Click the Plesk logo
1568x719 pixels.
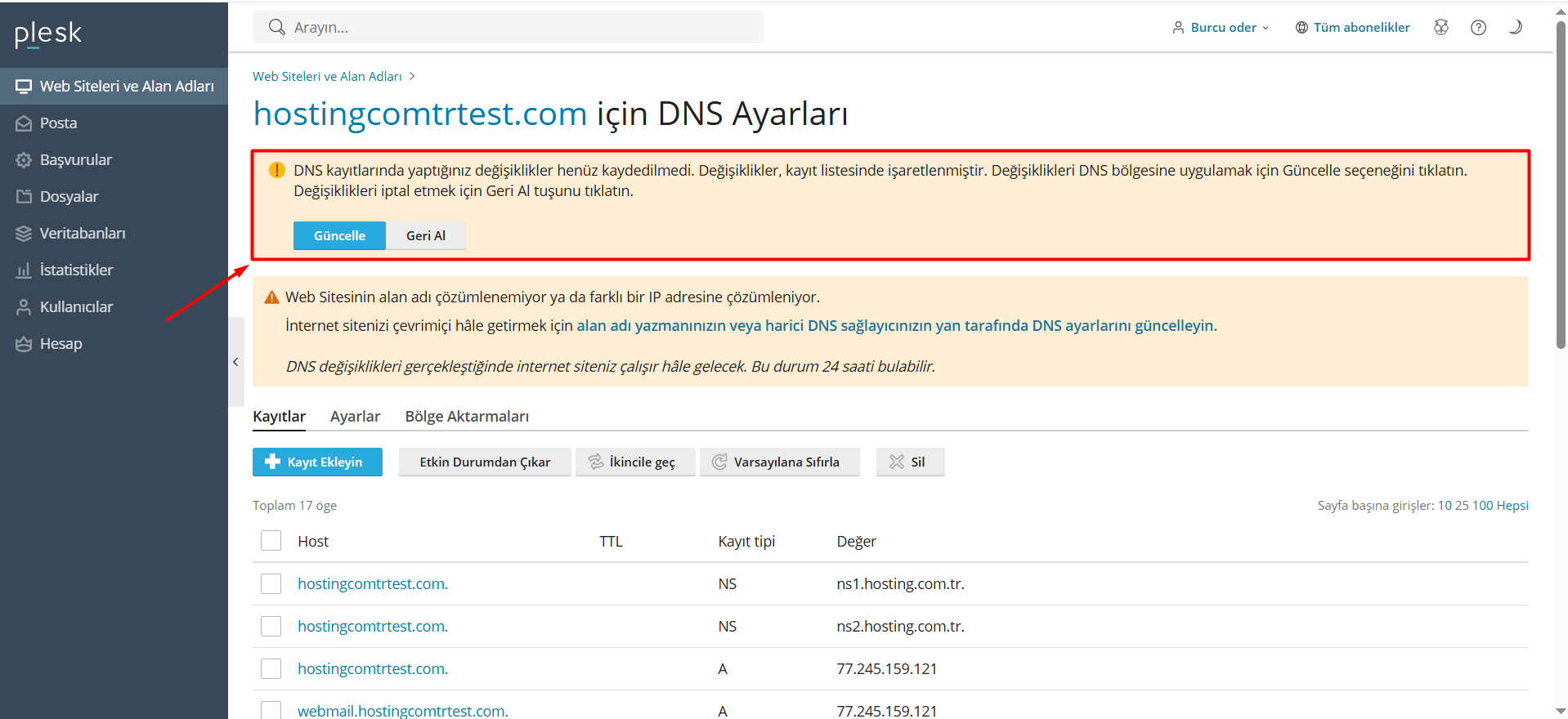(x=48, y=33)
